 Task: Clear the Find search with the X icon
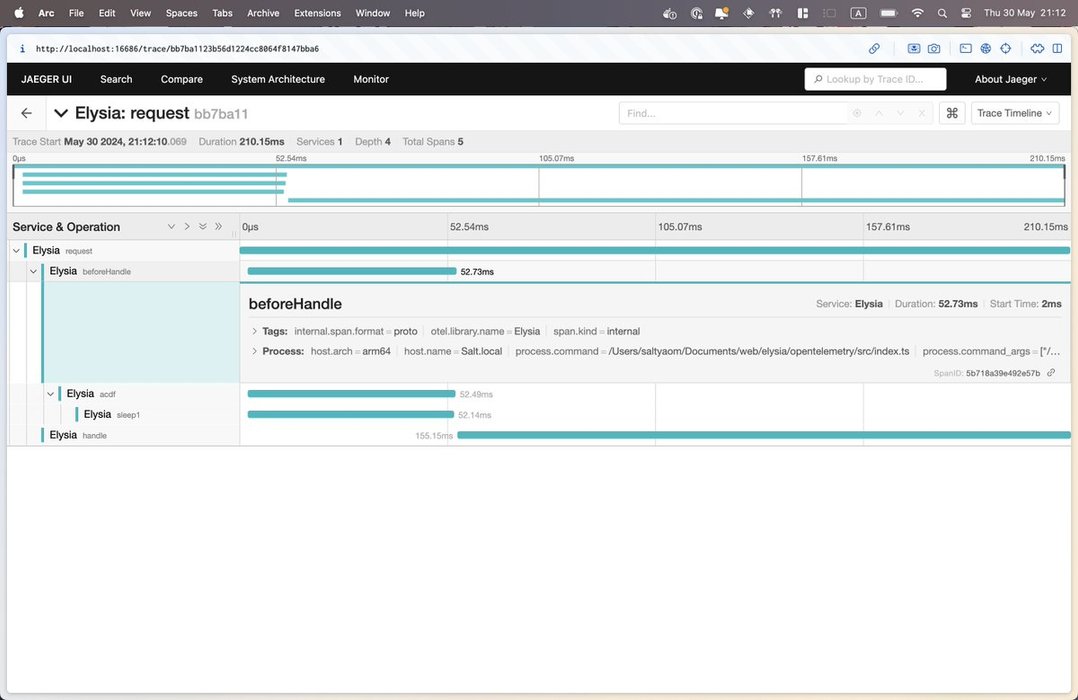(922, 113)
